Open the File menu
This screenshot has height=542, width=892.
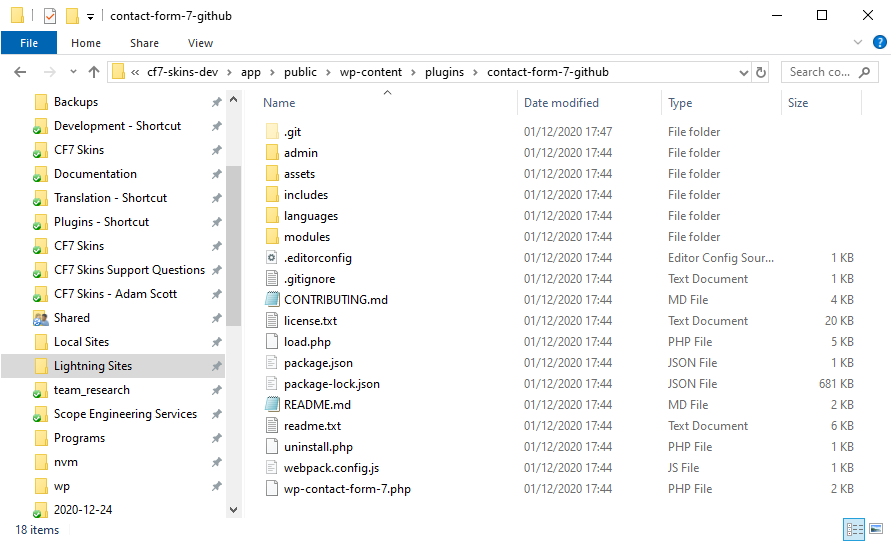(29, 43)
